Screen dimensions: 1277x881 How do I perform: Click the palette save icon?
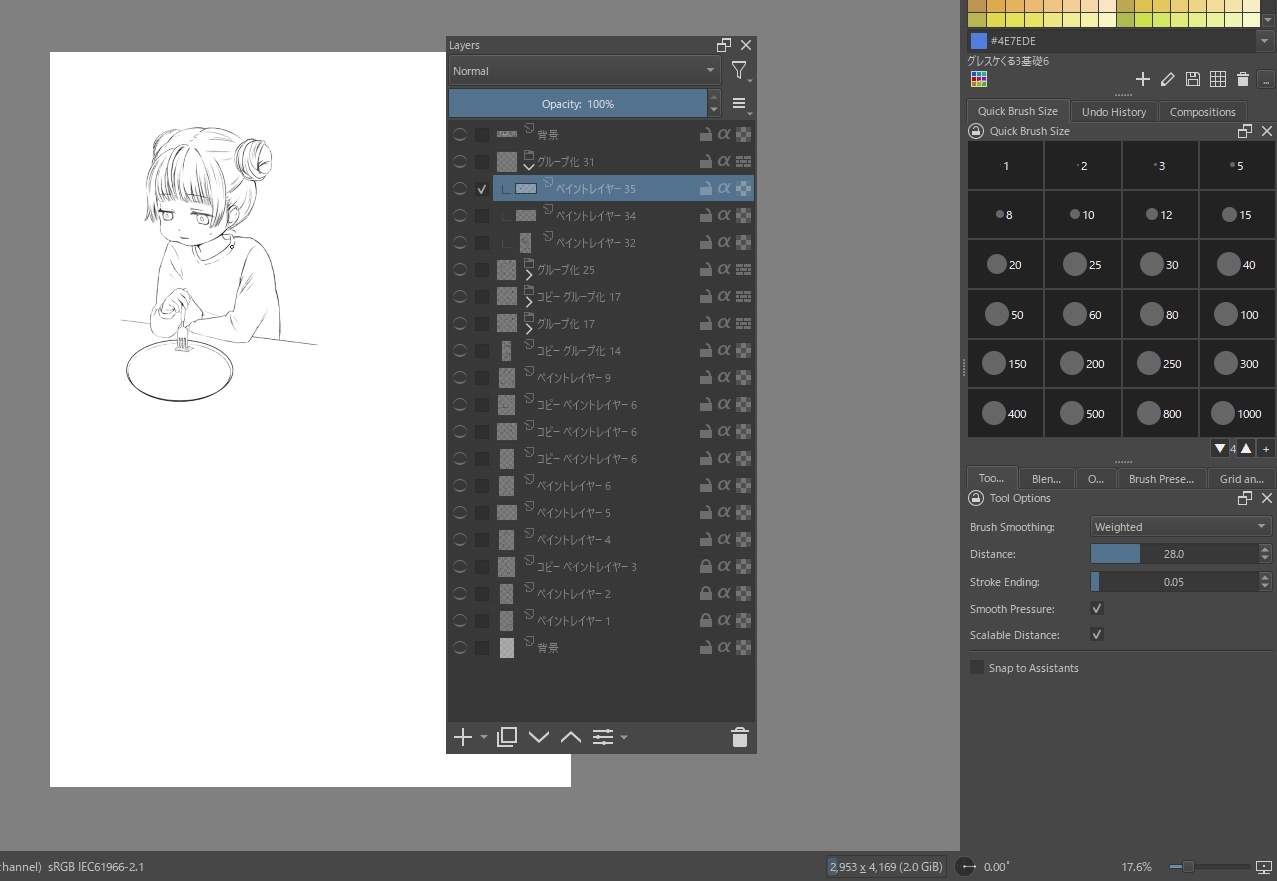1192,80
